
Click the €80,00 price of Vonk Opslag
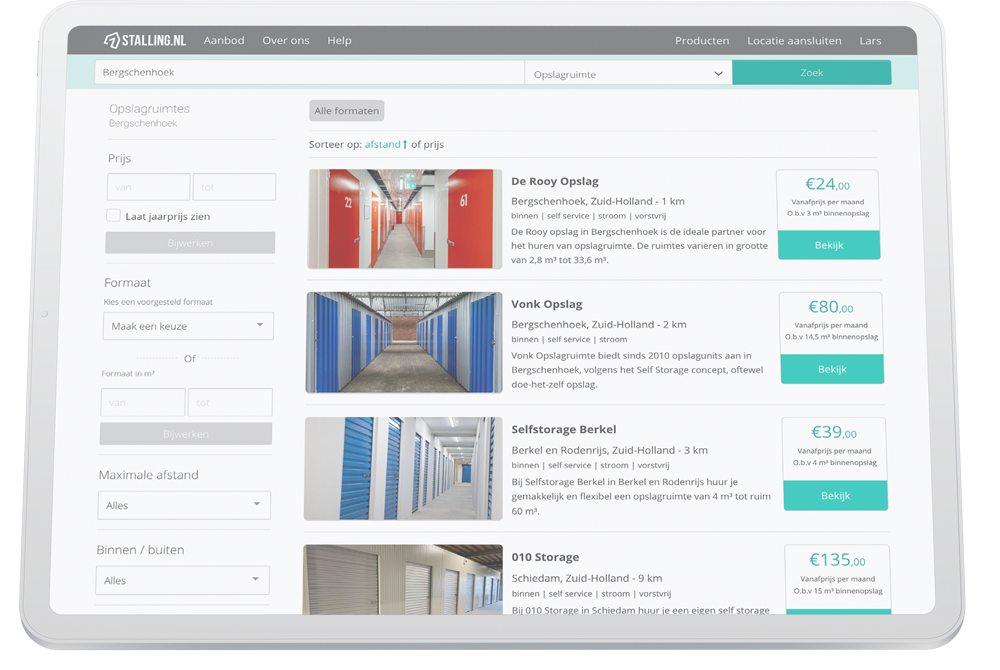coord(830,307)
